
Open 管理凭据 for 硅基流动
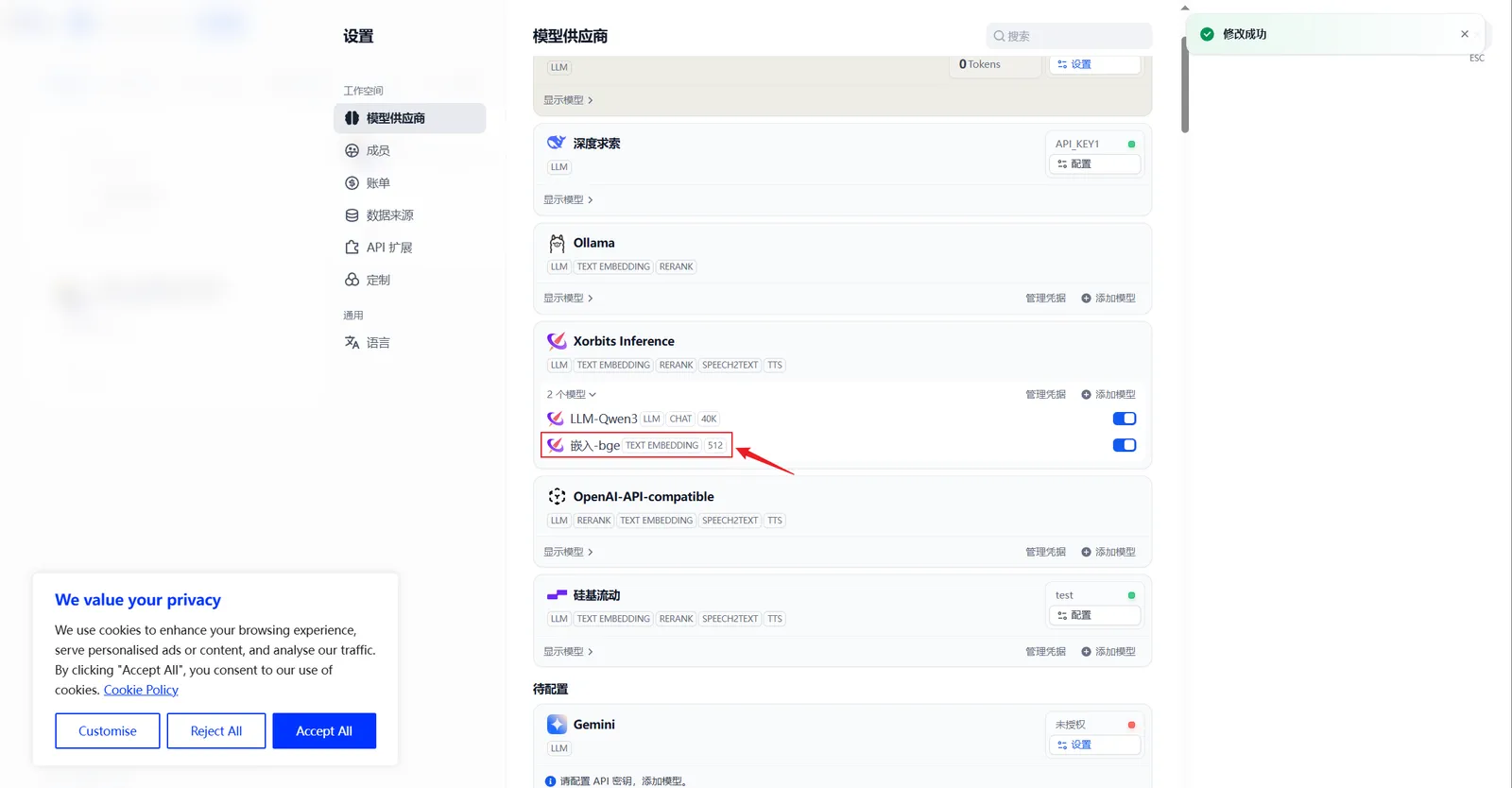point(1045,652)
